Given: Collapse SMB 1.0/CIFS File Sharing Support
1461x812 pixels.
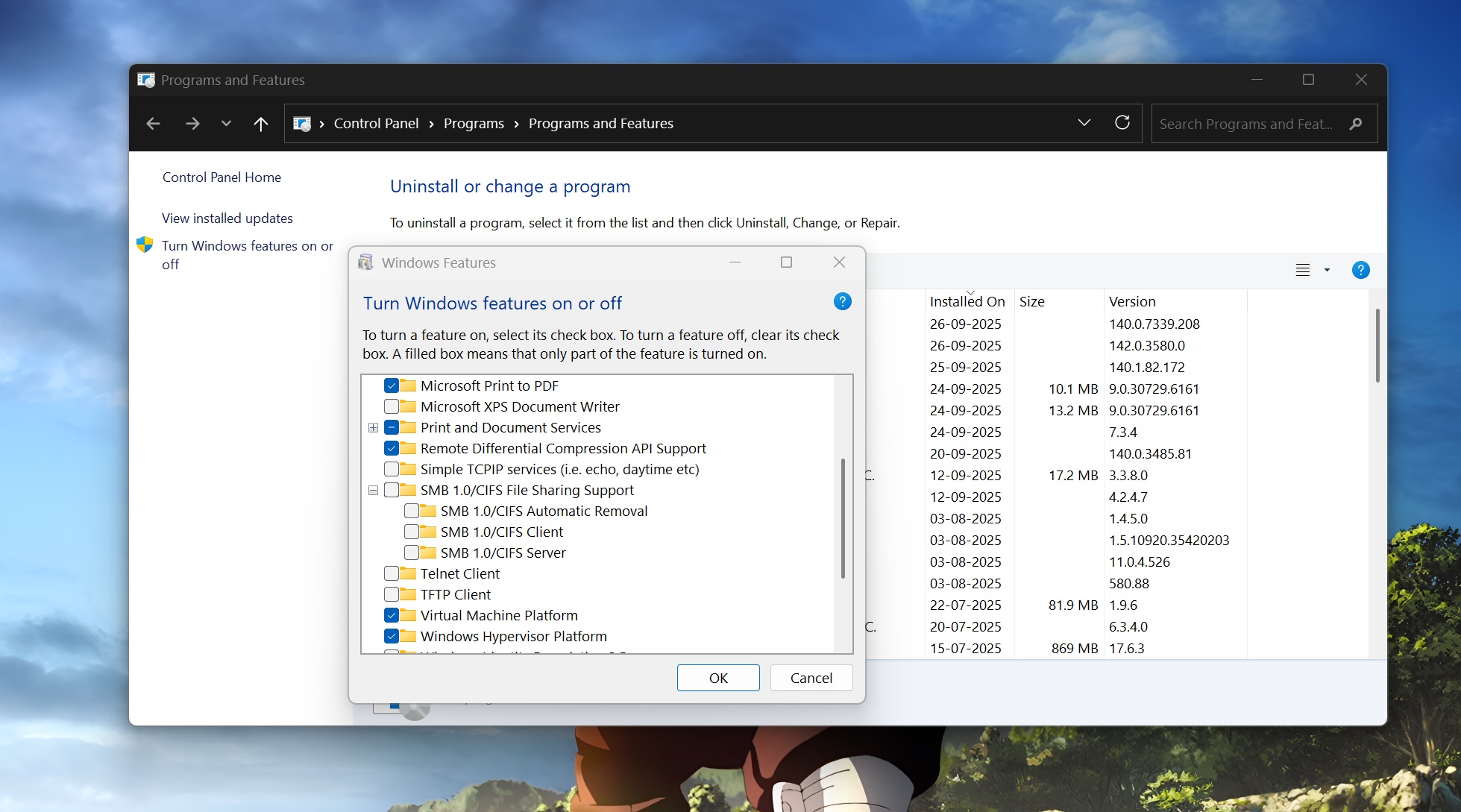Looking at the screenshot, I should (x=373, y=490).
